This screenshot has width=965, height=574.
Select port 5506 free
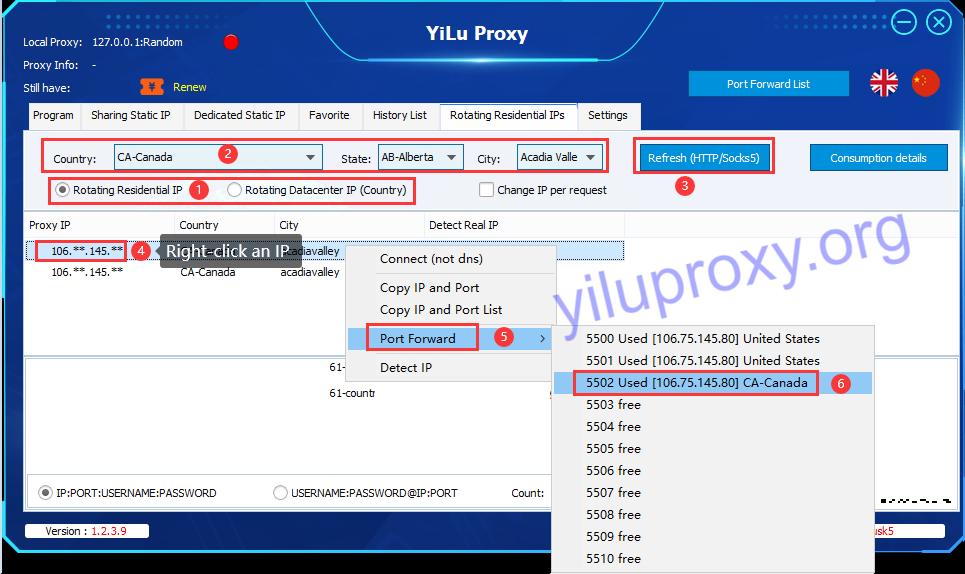[x=713, y=471]
